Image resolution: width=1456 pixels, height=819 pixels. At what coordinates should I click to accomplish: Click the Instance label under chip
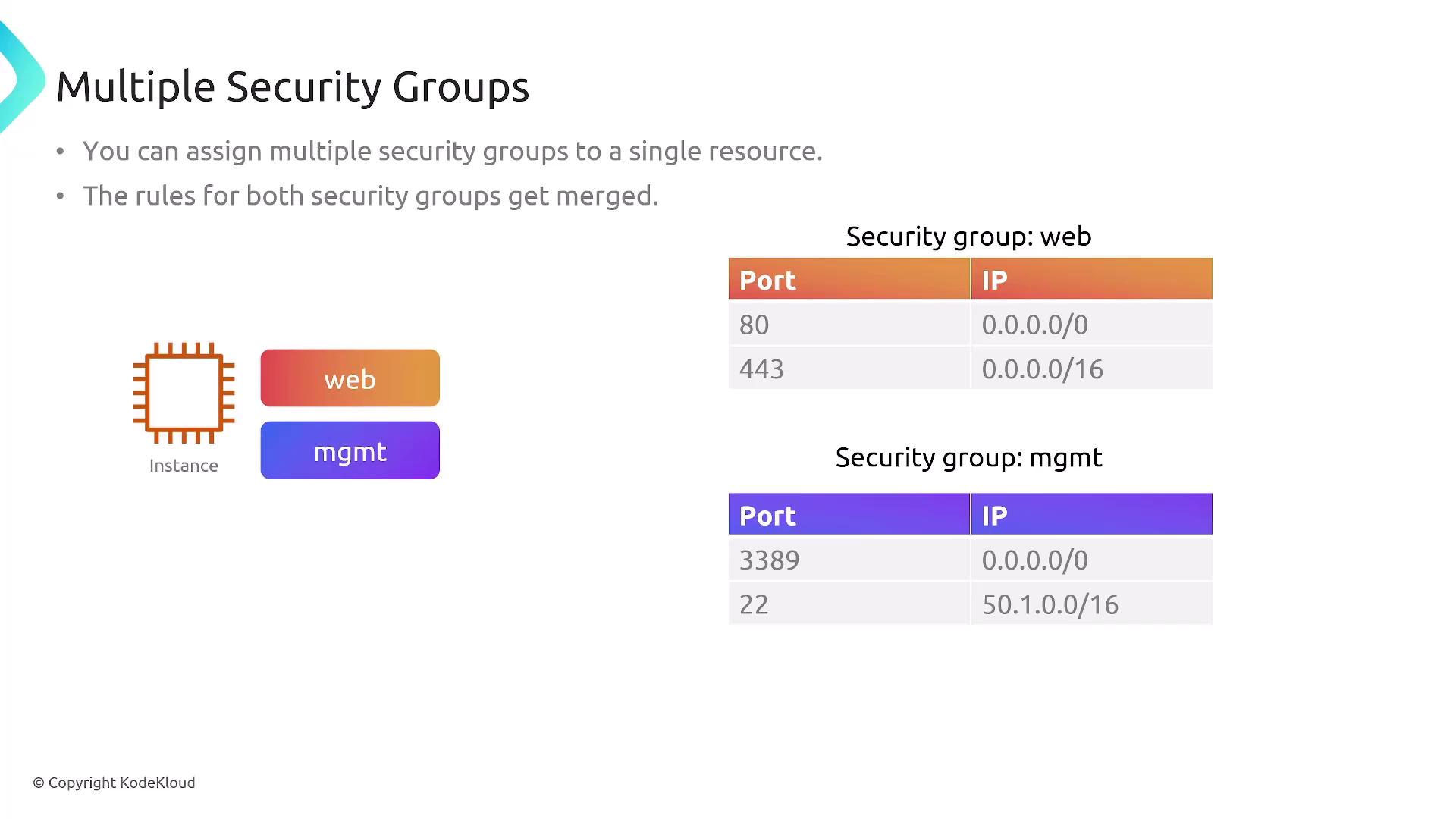[x=184, y=466]
